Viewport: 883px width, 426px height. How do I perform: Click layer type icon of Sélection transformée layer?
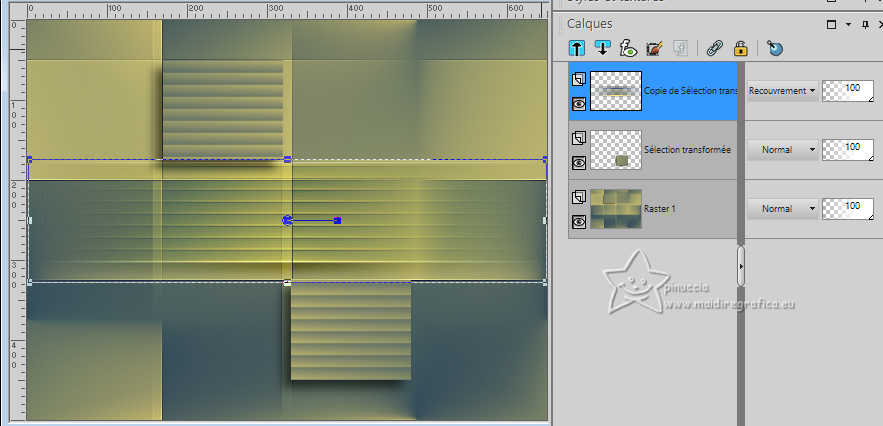(x=578, y=138)
